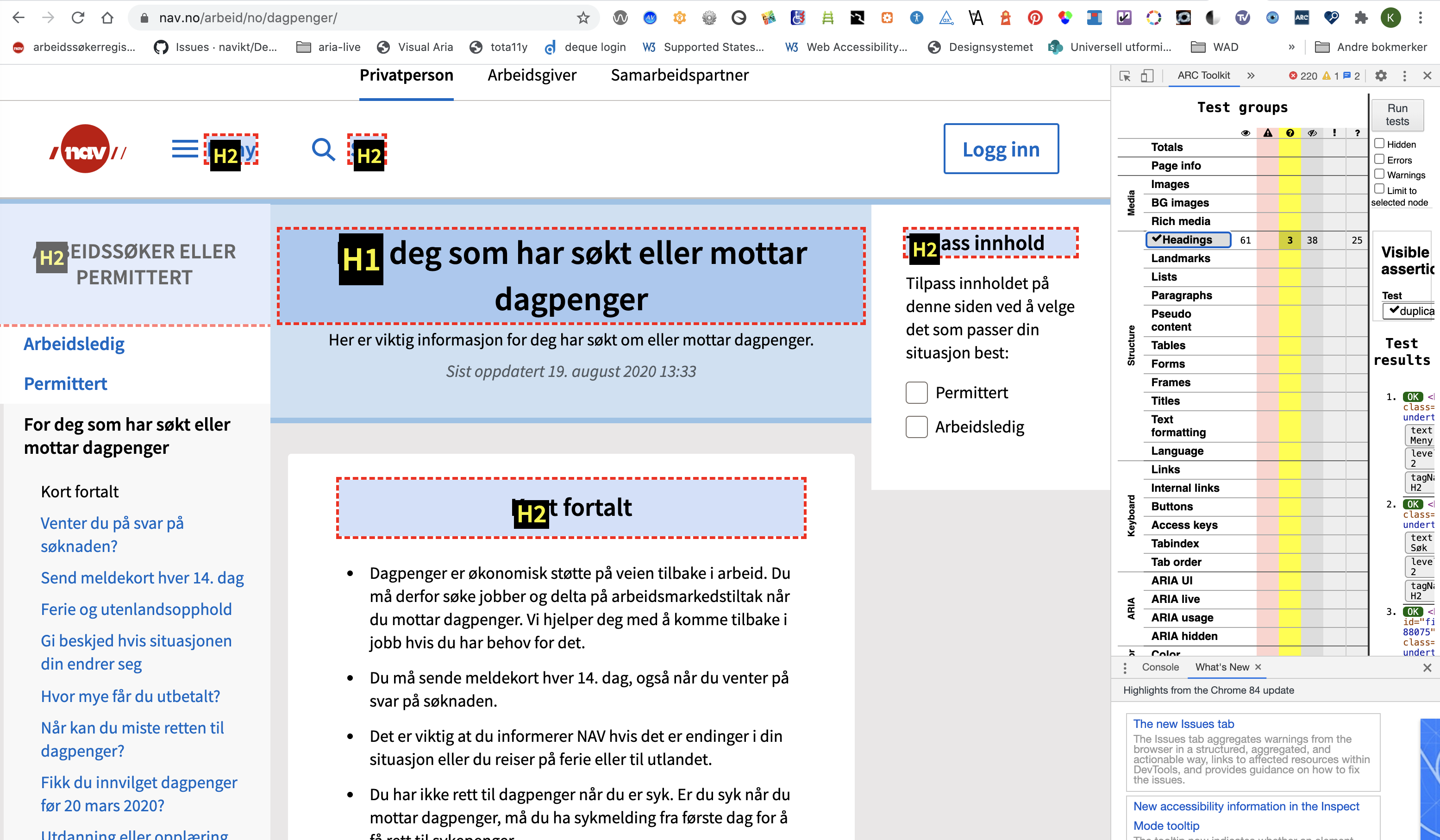Toggle the device toolbar icon
Viewport: 1440px width, 840px height.
point(1147,76)
